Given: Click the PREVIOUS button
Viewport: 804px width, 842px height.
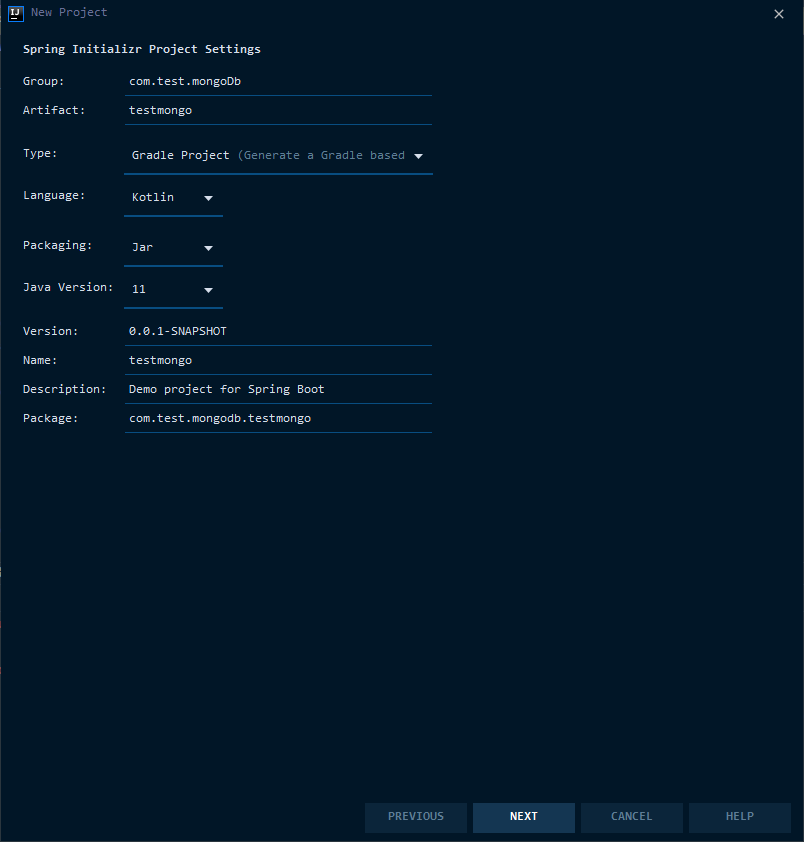Looking at the screenshot, I should (416, 817).
